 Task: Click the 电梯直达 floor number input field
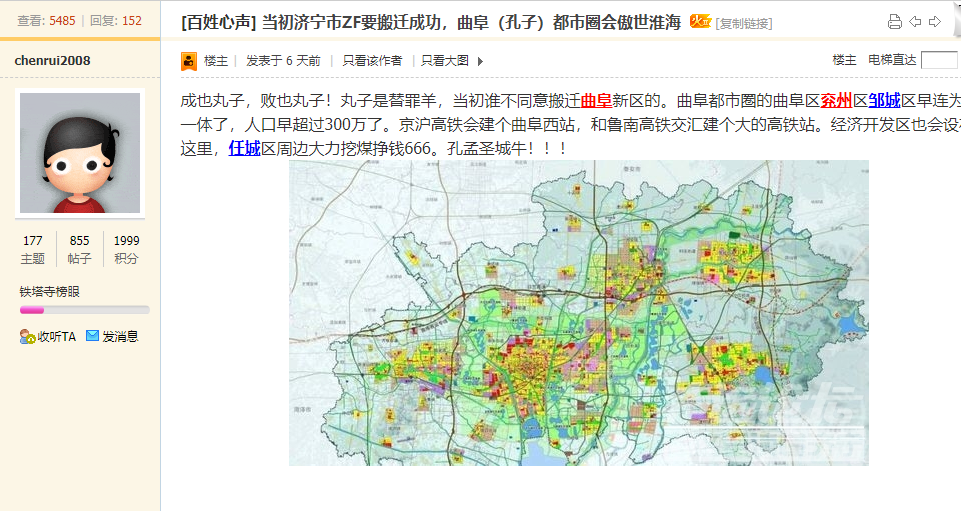pyautogui.click(x=939, y=60)
